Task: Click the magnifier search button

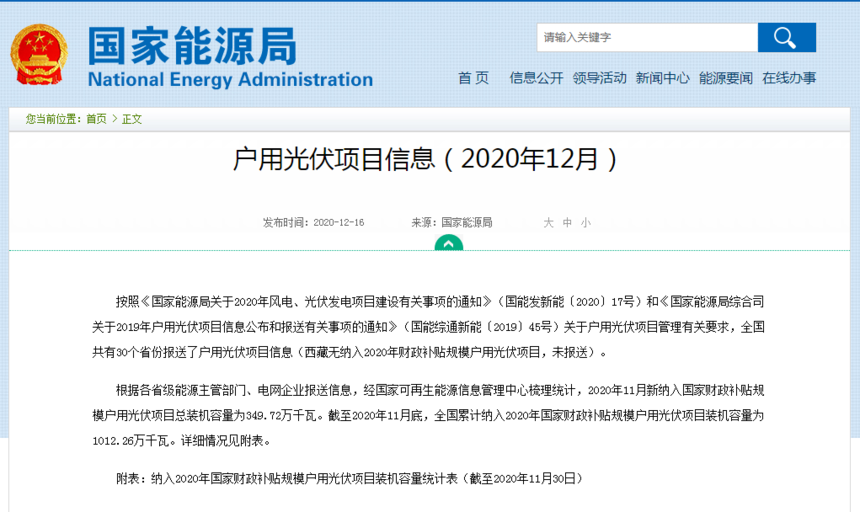Action: pyautogui.click(x=787, y=37)
